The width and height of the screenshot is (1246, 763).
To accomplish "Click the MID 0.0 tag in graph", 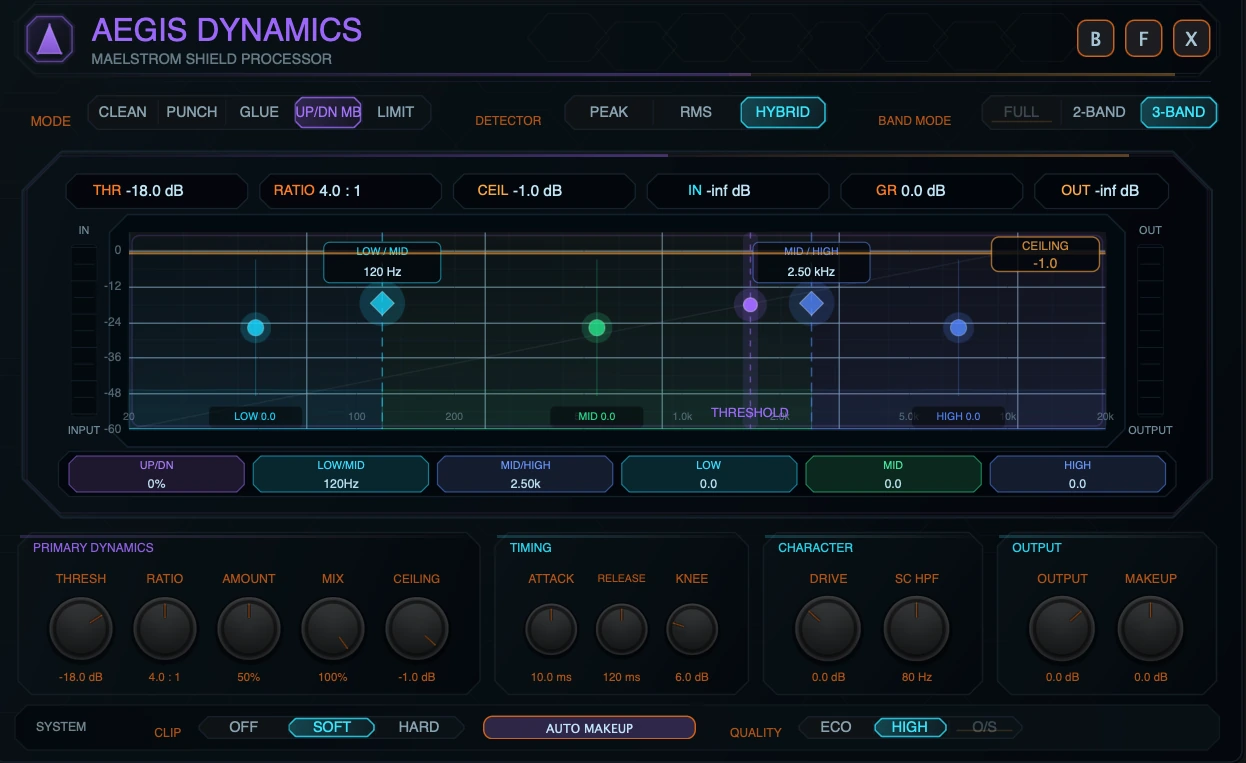I will tap(597, 416).
